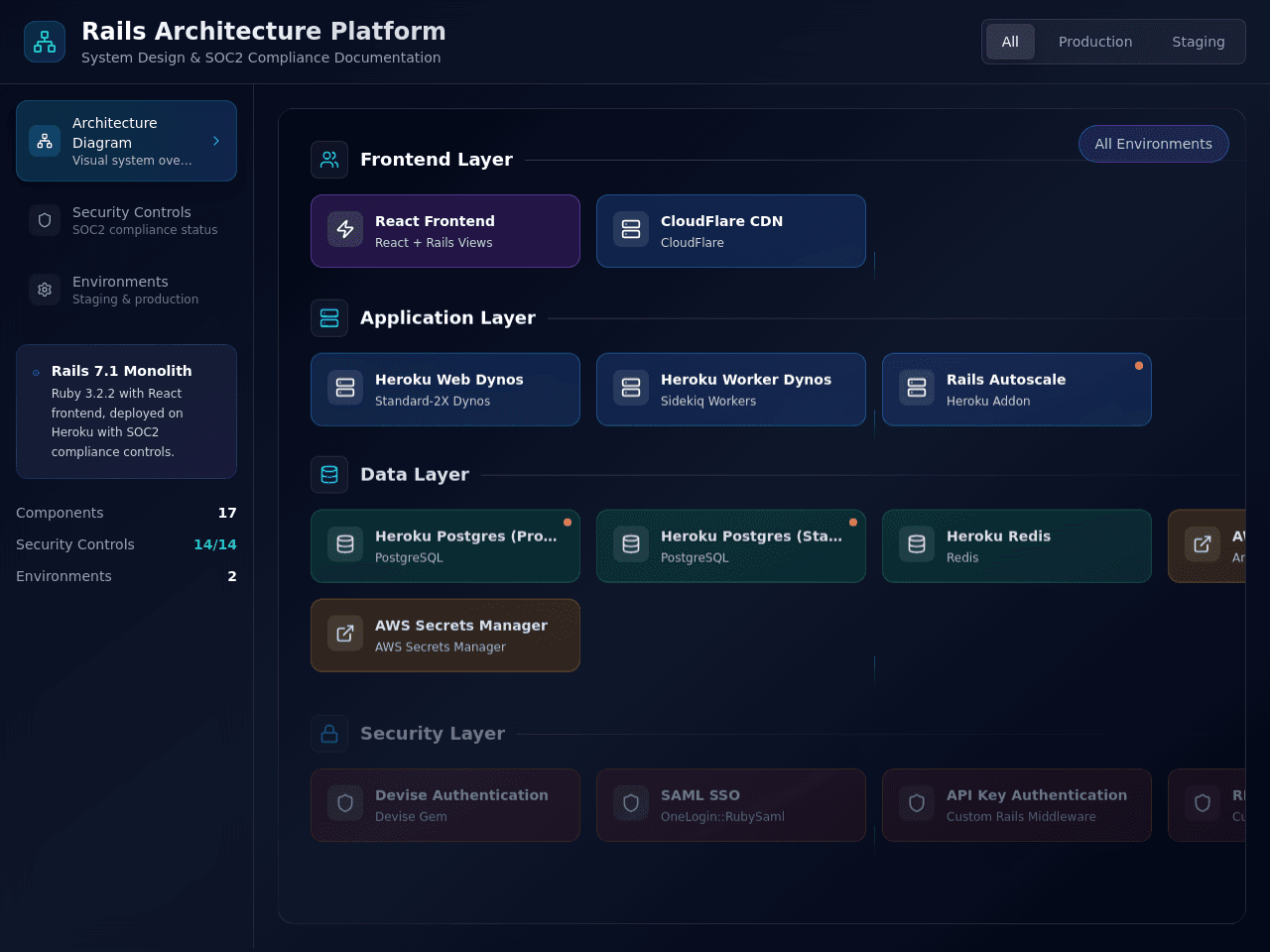Open the API Key Authentication card
The height and width of the screenshot is (952, 1270).
click(1017, 805)
